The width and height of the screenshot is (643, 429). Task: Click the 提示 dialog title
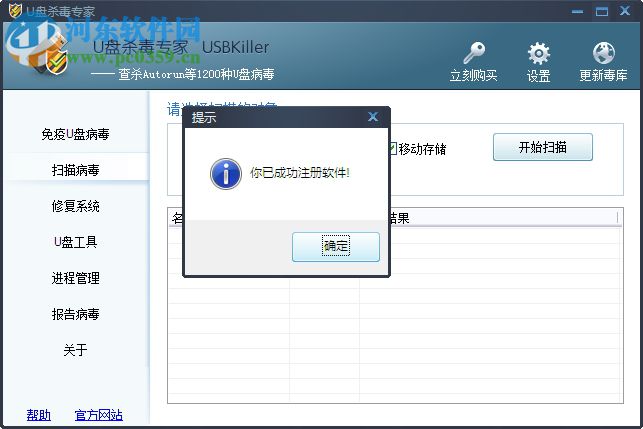tap(204, 117)
